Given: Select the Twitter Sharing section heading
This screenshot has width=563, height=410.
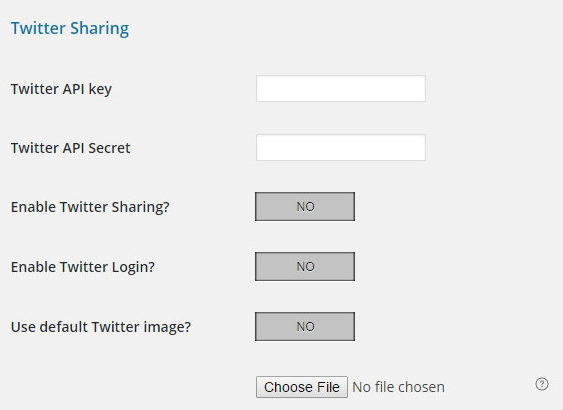Looking at the screenshot, I should click(x=70, y=28).
